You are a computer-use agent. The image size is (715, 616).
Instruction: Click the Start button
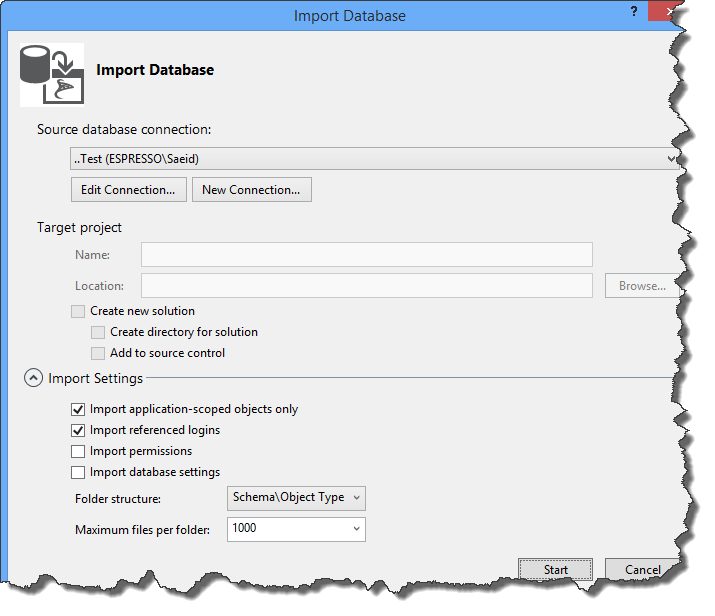555,569
